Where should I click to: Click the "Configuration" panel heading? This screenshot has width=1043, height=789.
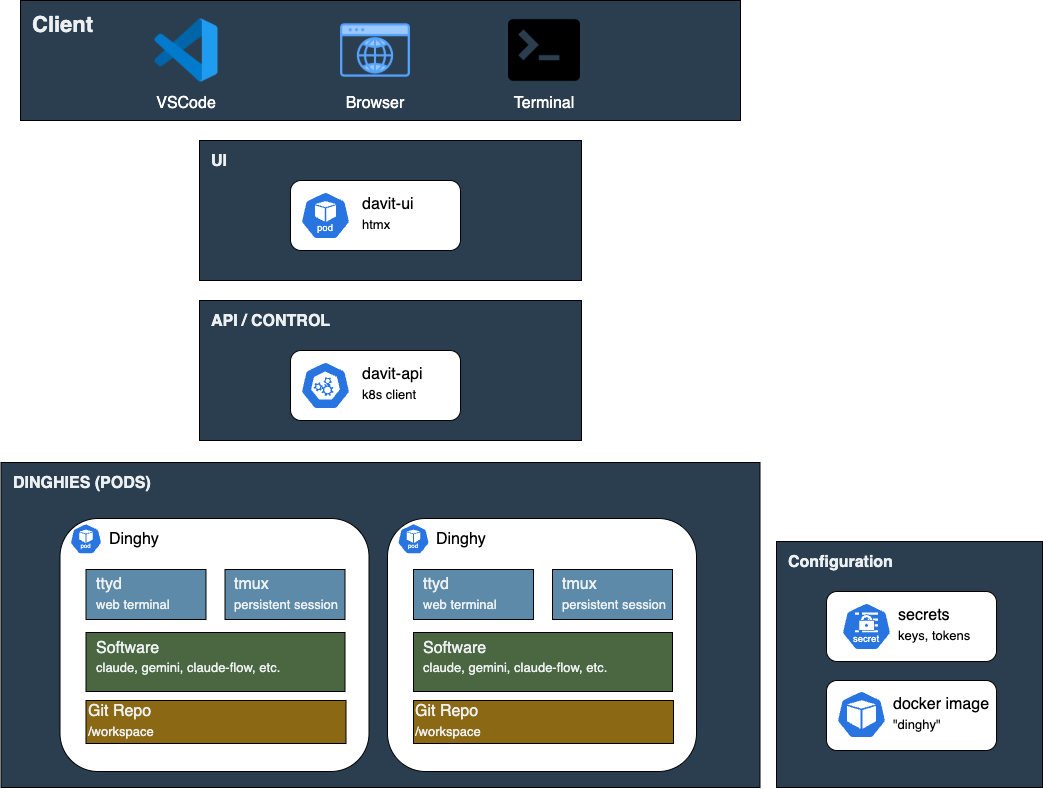point(840,562)
